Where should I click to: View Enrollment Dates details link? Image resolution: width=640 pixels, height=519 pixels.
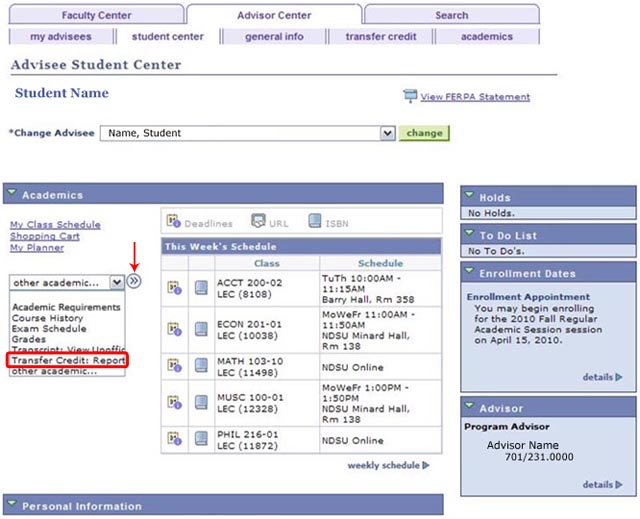(601, 377)
